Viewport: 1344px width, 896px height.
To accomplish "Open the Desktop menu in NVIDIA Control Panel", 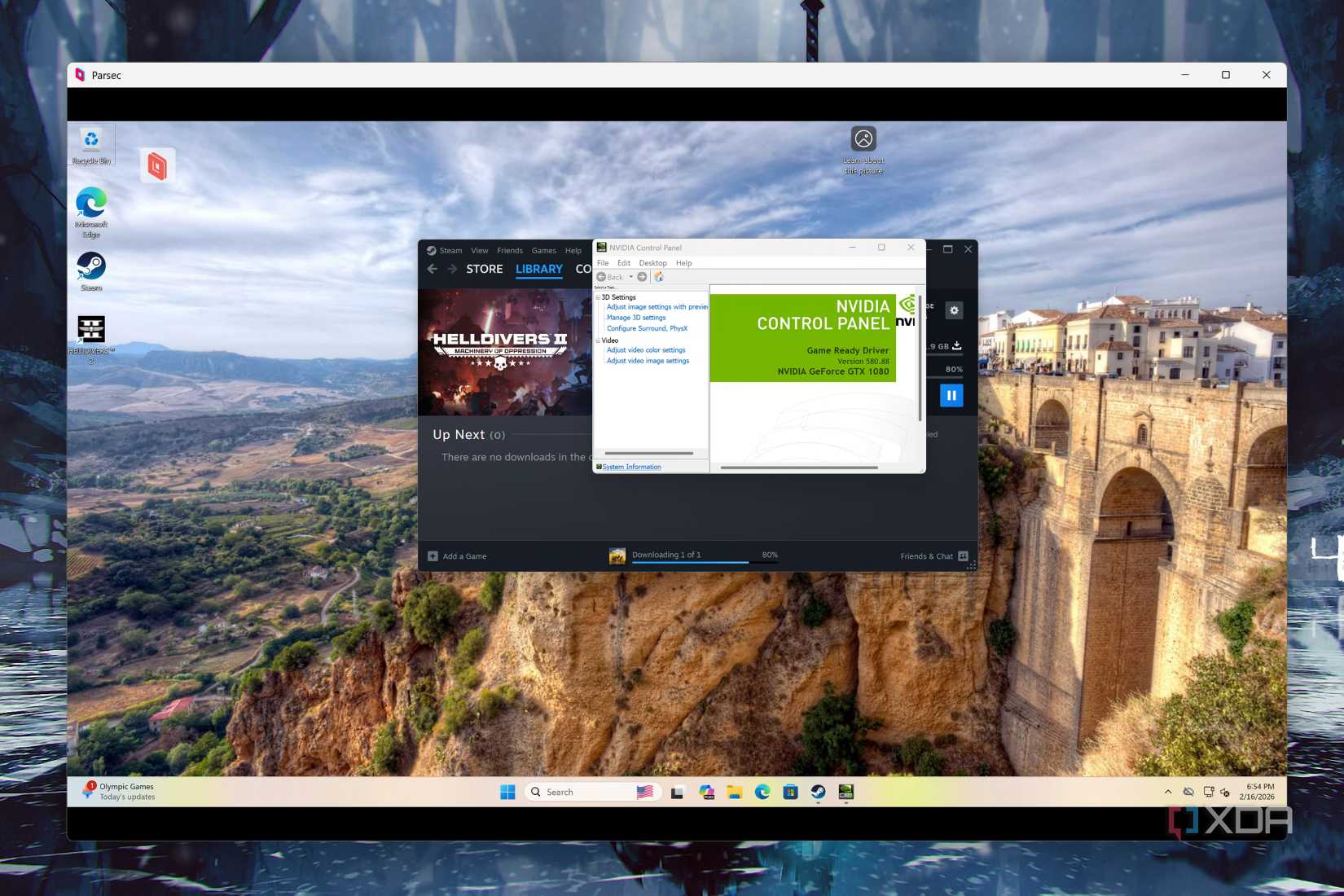I will point(652,262).
